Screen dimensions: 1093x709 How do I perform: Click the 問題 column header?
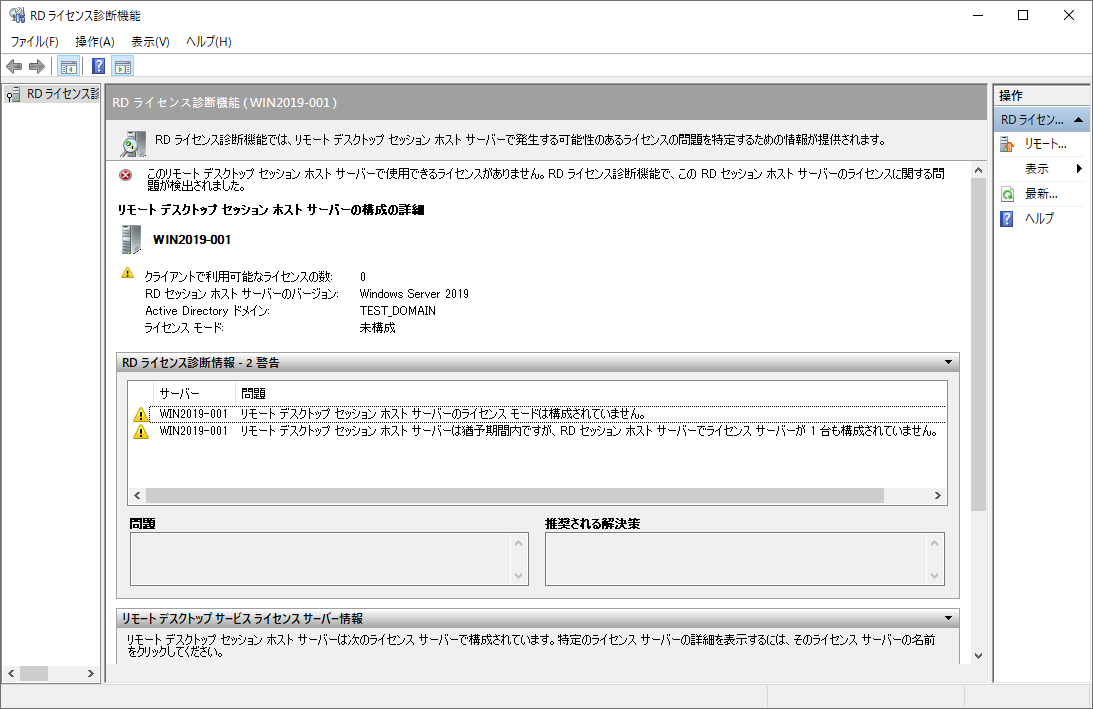591,393
